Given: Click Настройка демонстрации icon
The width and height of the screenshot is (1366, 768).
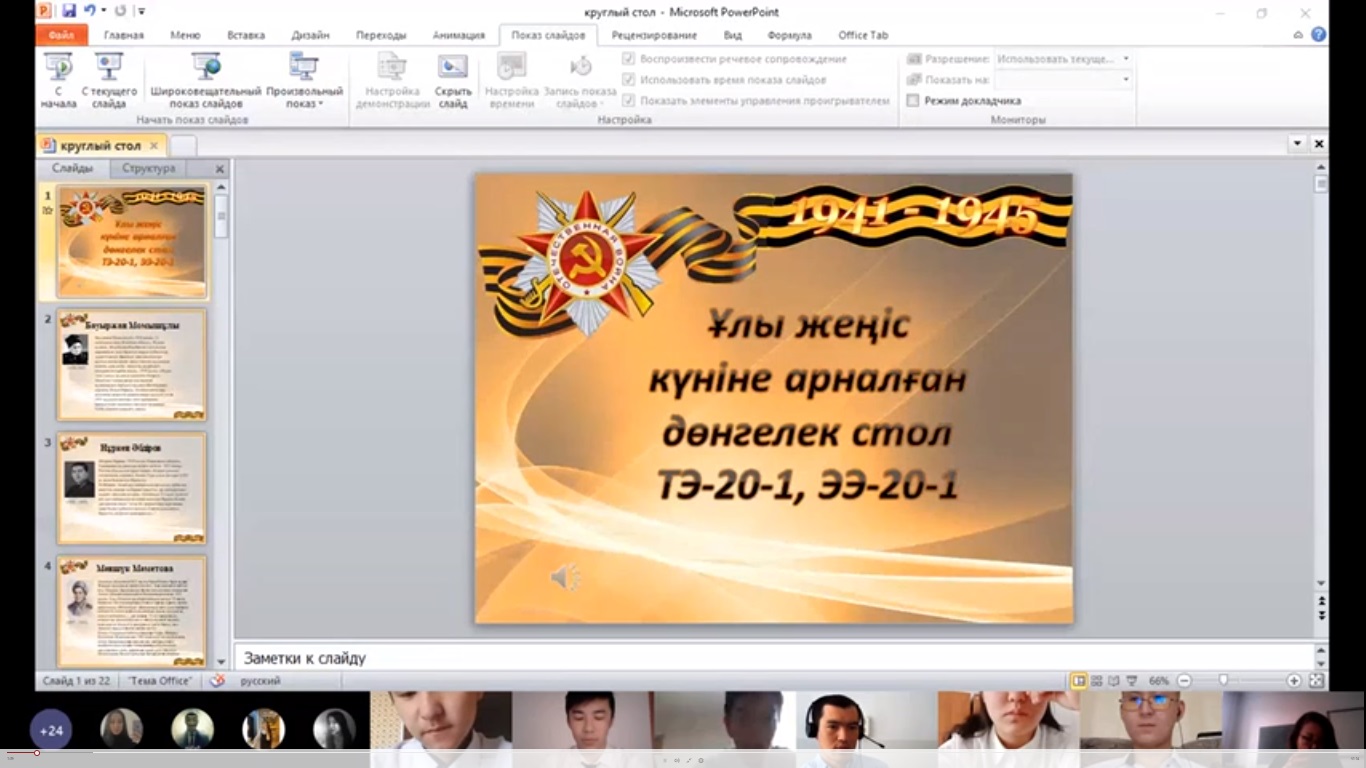Looking at the screenshot, I should [392, 67].
